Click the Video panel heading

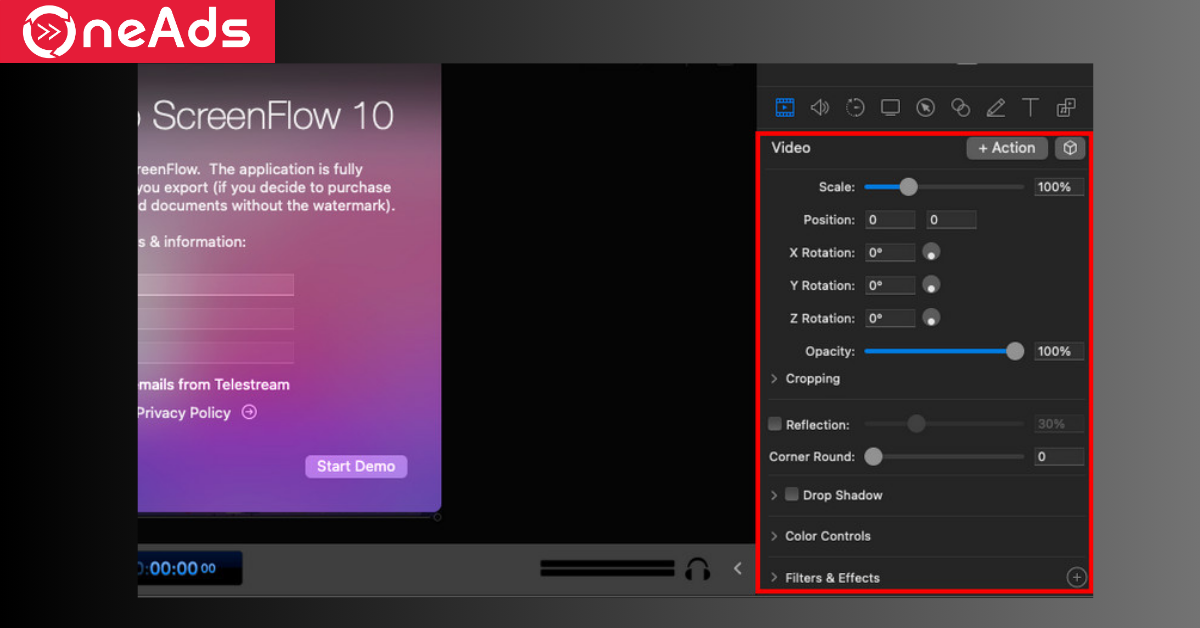click(x=791, y=148)
